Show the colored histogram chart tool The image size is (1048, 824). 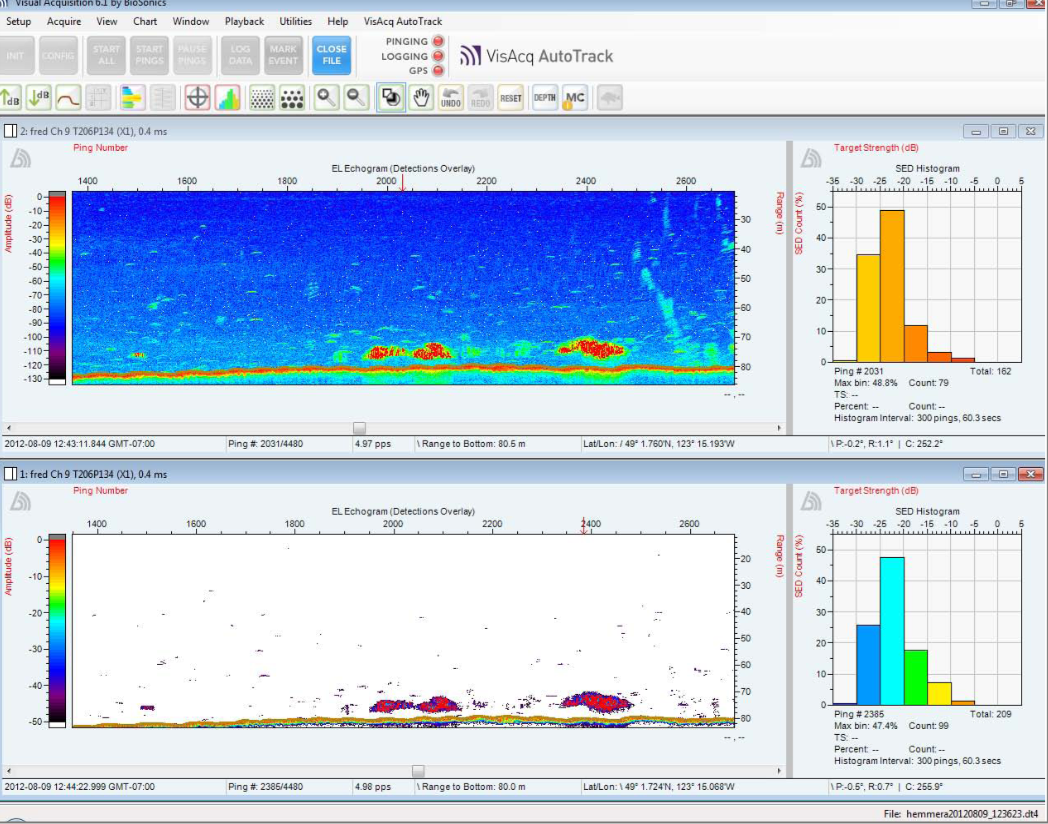pyautogui.click(x=227, y=98)
